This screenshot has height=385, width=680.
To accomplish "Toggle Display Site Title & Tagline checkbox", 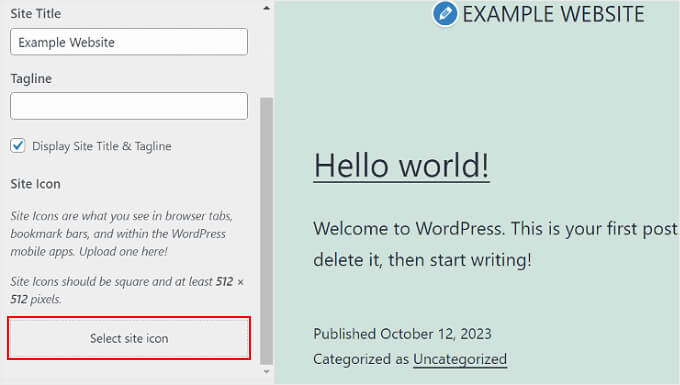I will (18, 146).
